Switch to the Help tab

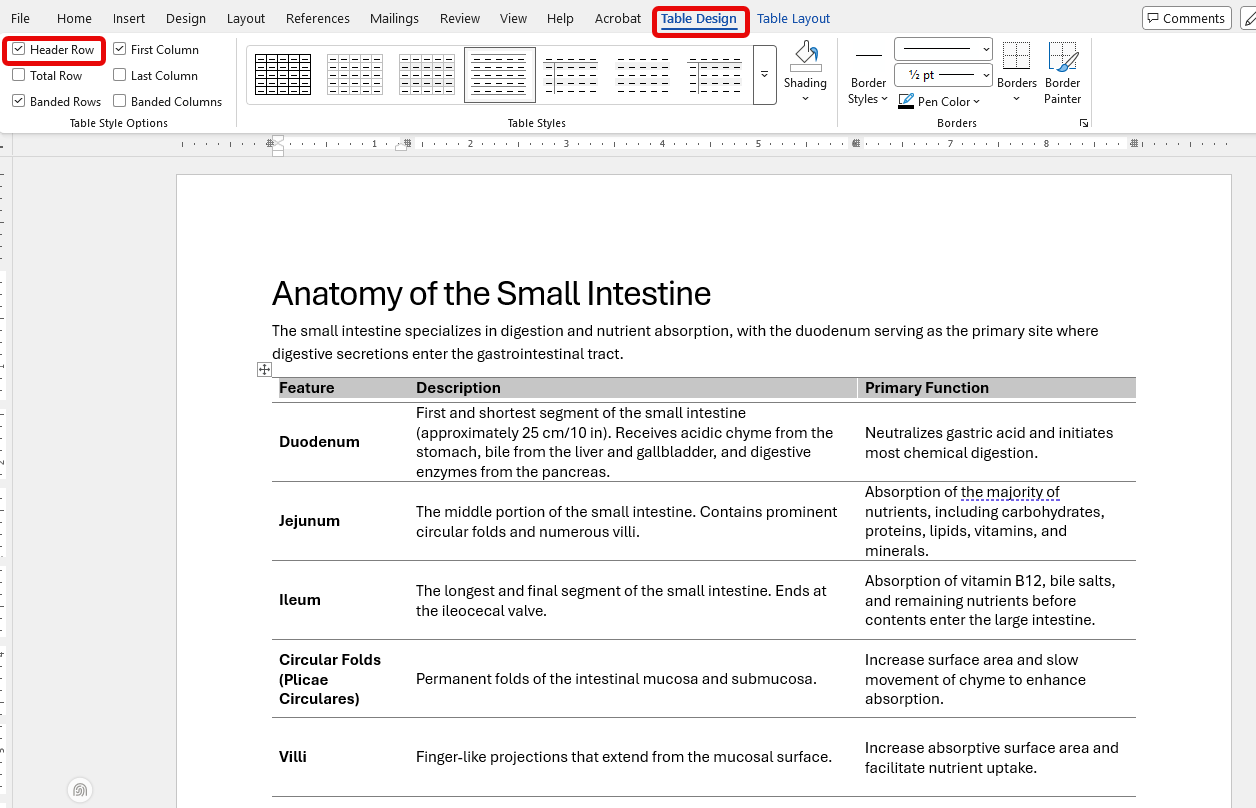[560, 18]
